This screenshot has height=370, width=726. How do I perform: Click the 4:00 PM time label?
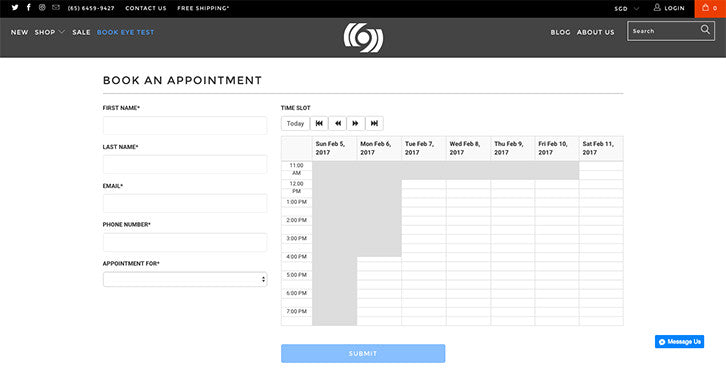[x=296, y=257]
